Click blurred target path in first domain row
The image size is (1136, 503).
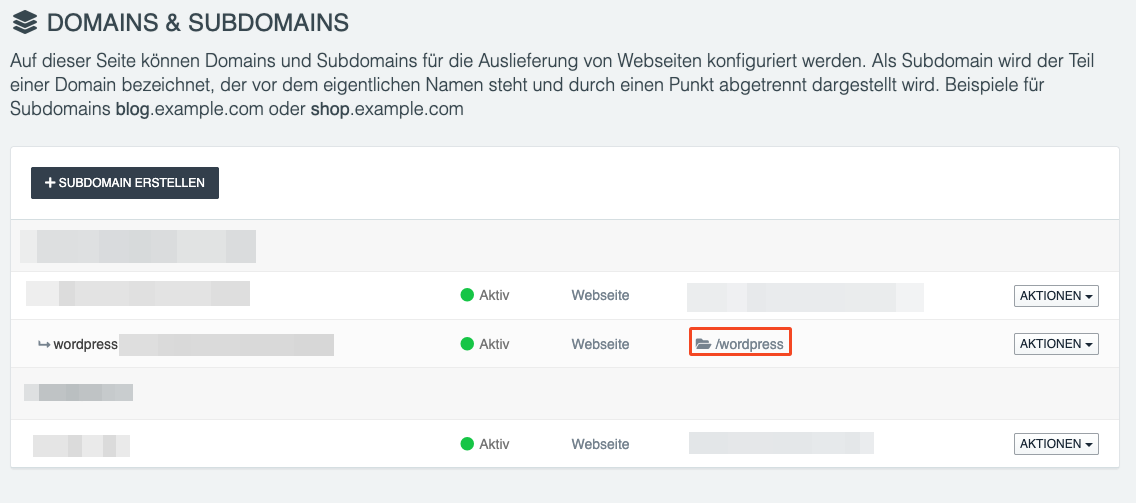(805, 297)
